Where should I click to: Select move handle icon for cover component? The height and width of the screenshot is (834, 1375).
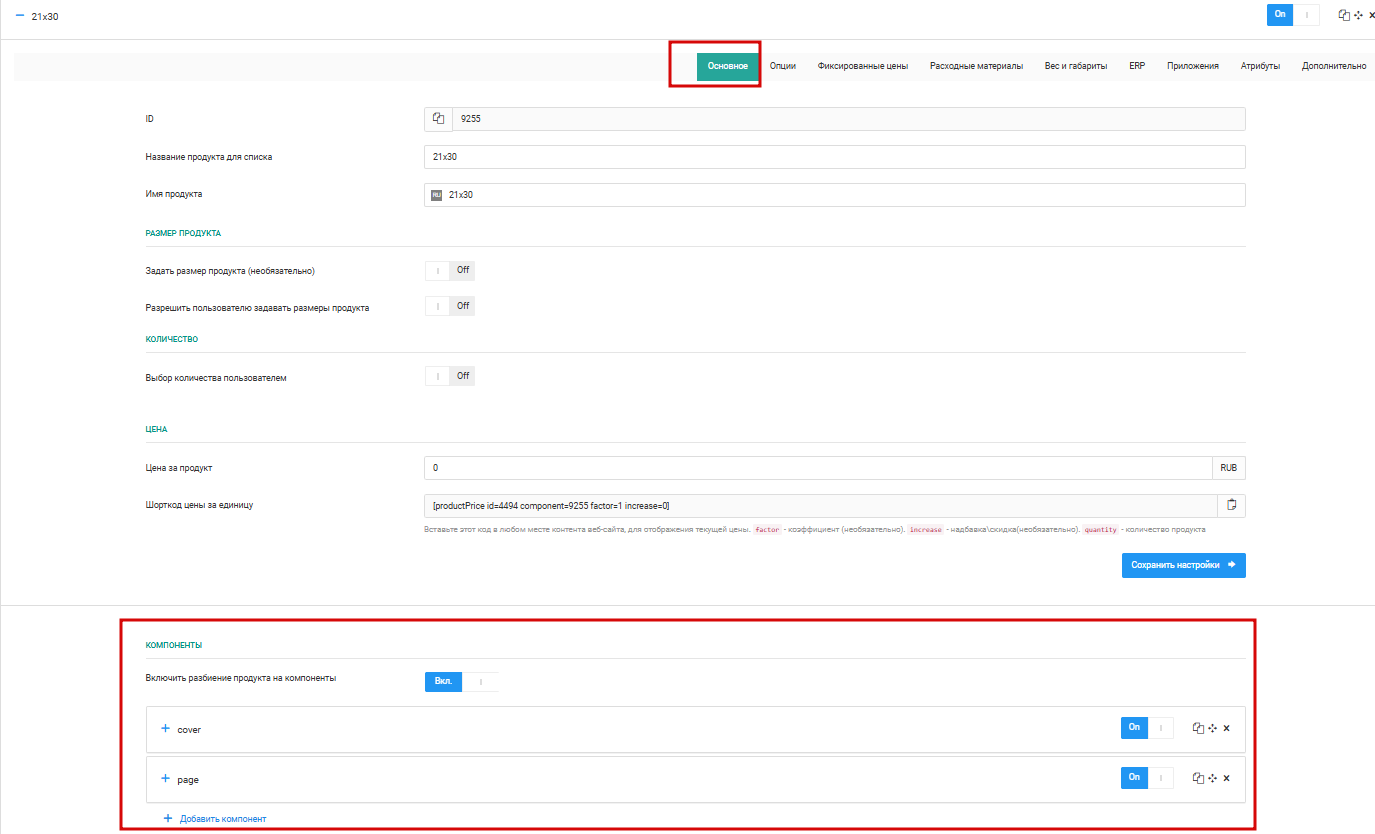click(x=1211, y=728)
